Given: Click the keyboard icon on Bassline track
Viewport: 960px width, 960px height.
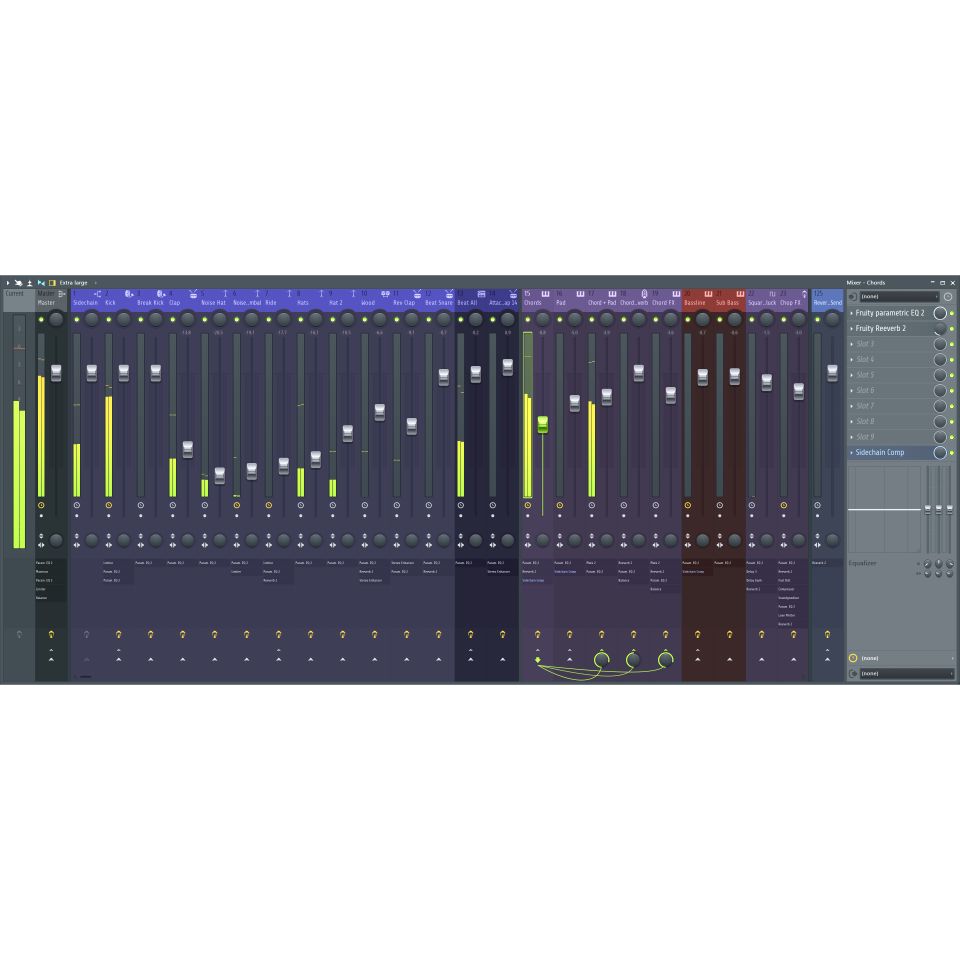Looking at the screenshot, I should click(708, 293).
